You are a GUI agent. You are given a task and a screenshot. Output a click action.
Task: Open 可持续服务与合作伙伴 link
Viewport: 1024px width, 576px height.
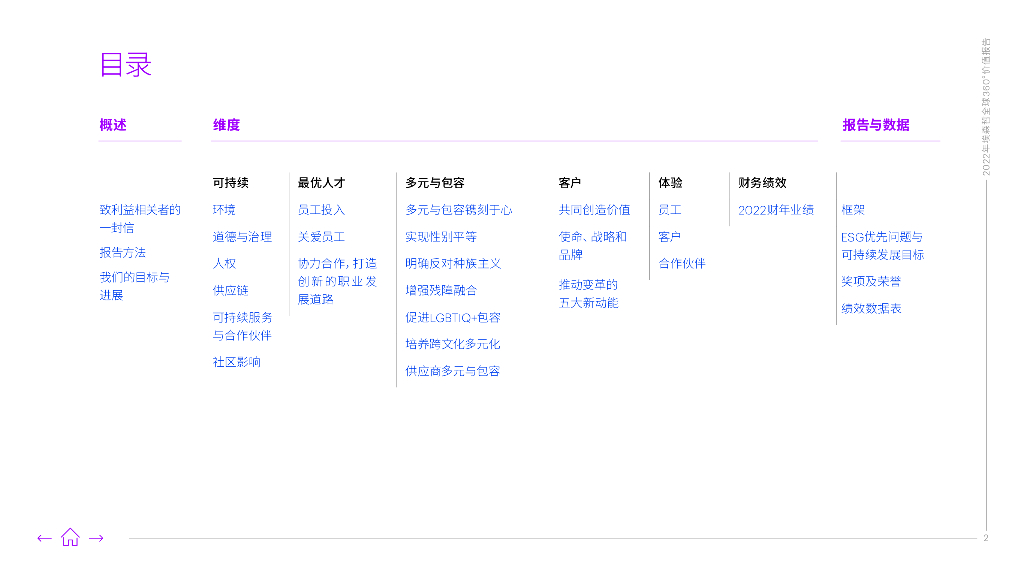pos(242,326)
